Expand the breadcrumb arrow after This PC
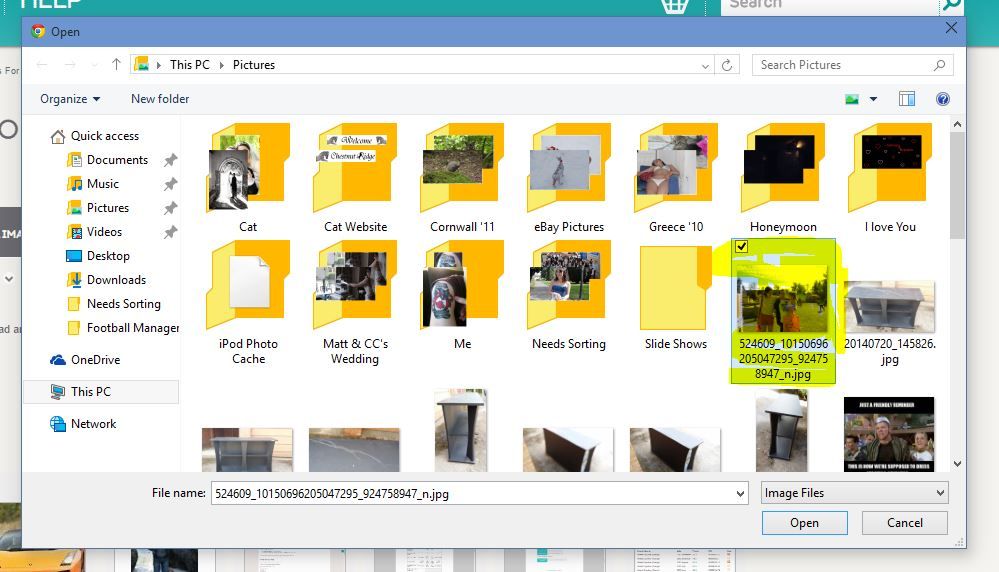 (222, 65)
